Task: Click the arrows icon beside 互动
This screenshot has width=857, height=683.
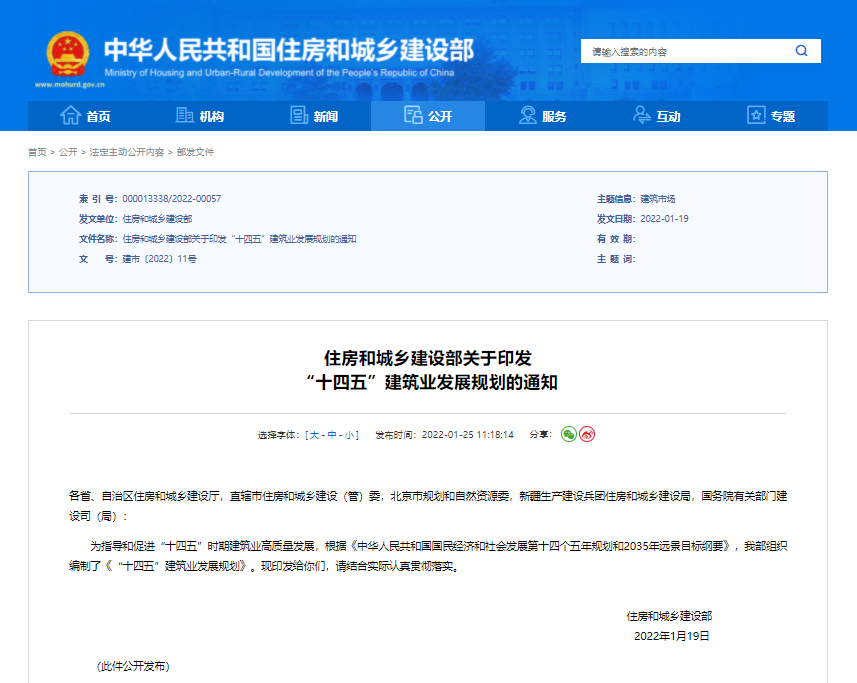Action: pos(642,116)
